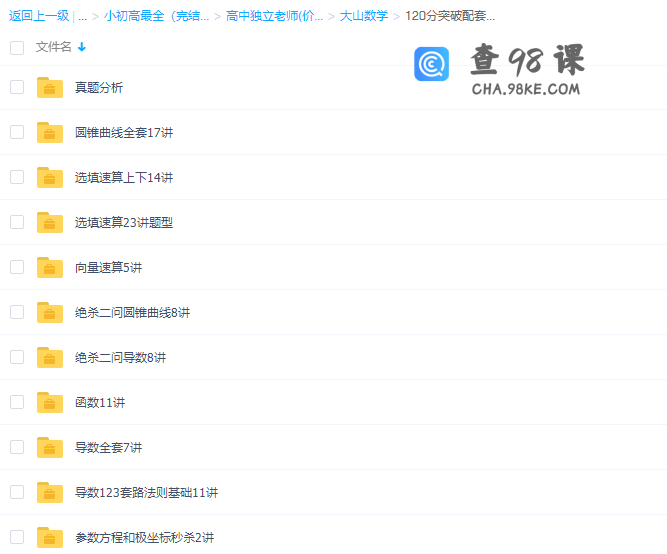Open the 小初高最全 breadcrumb link
The image size is (667, 554).
[x=156, y=16]
